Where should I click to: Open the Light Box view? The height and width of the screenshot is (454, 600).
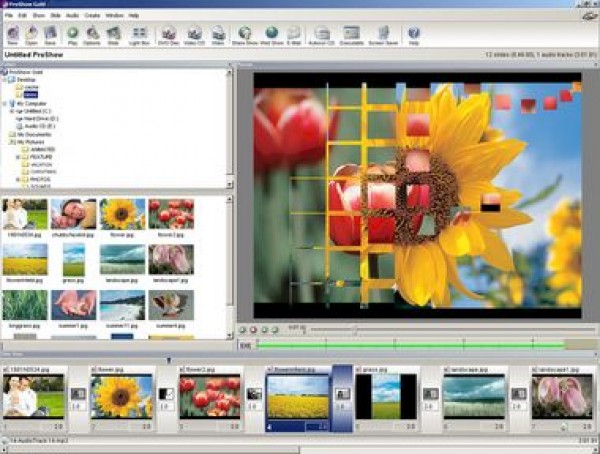point(139,35)
